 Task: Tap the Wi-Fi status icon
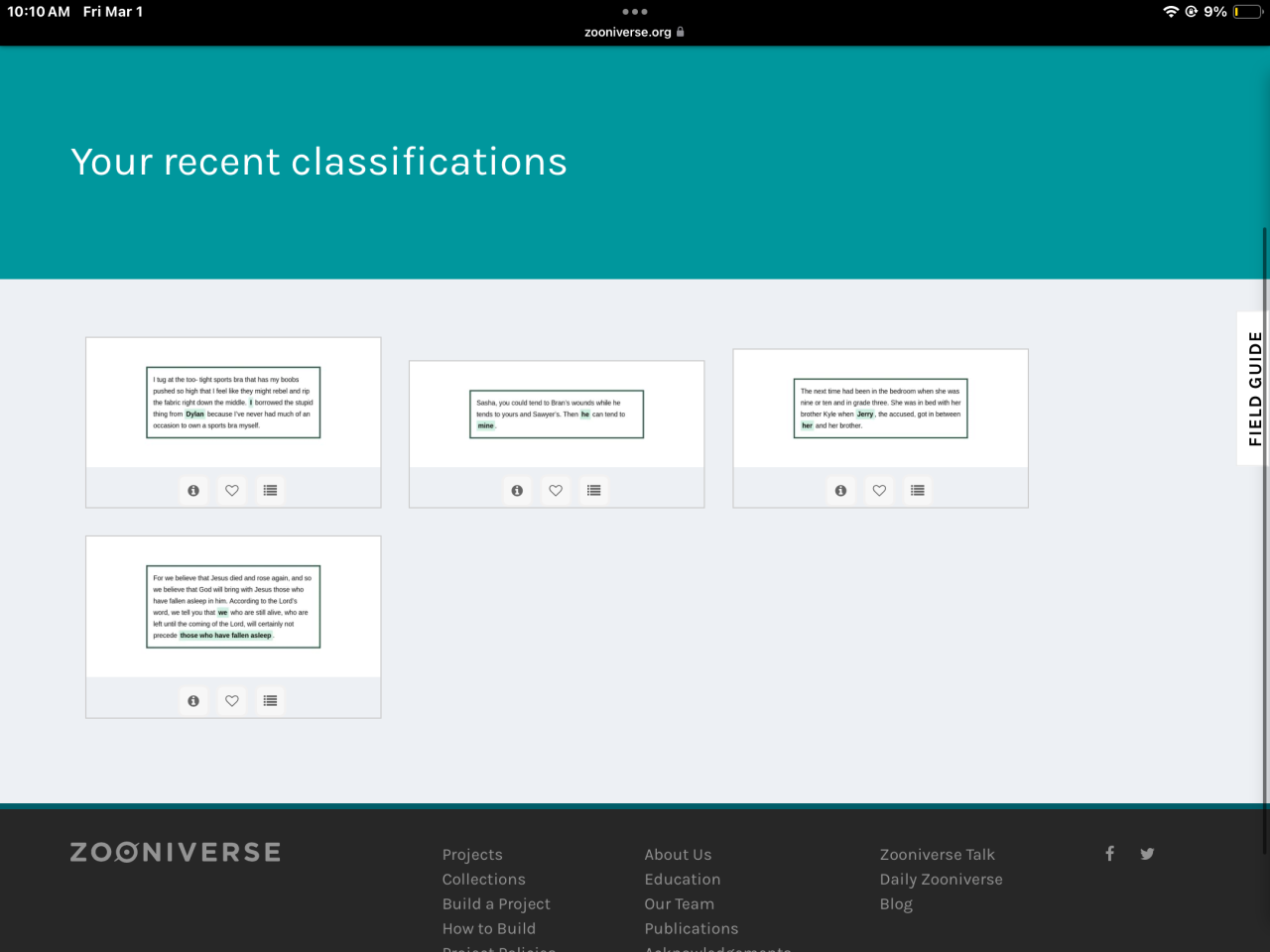[x=1171, y=12]
